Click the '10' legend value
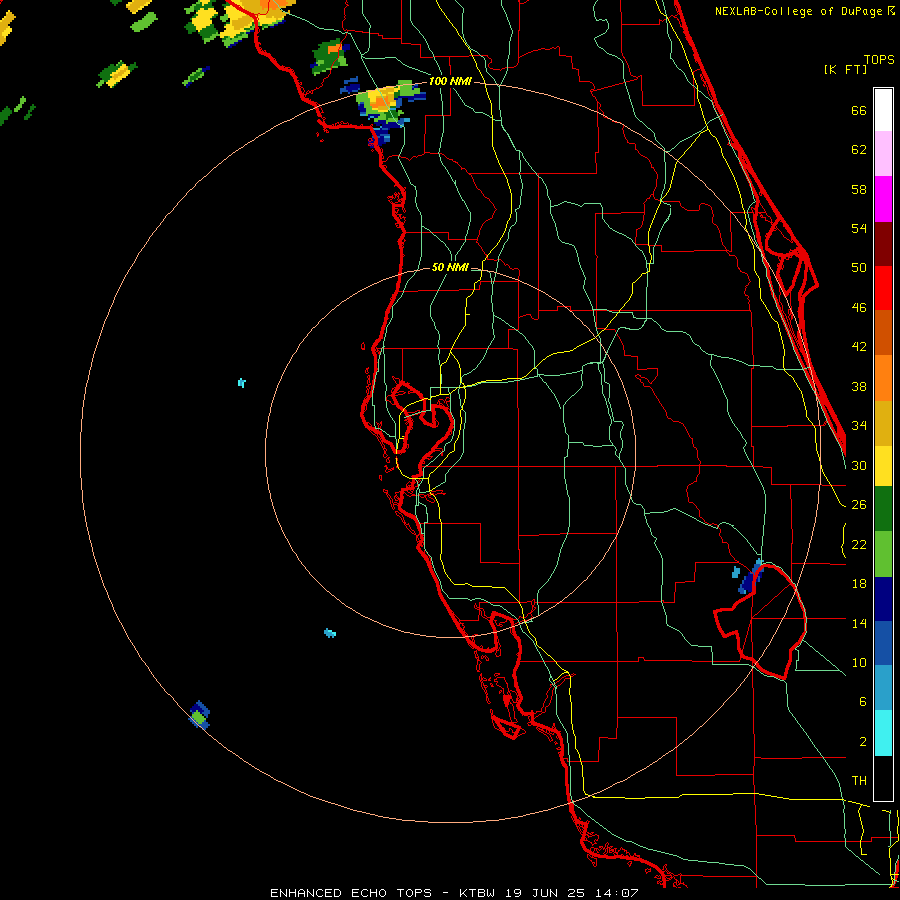This screenshot has height=900, width=900. click(x=859, y=663)
